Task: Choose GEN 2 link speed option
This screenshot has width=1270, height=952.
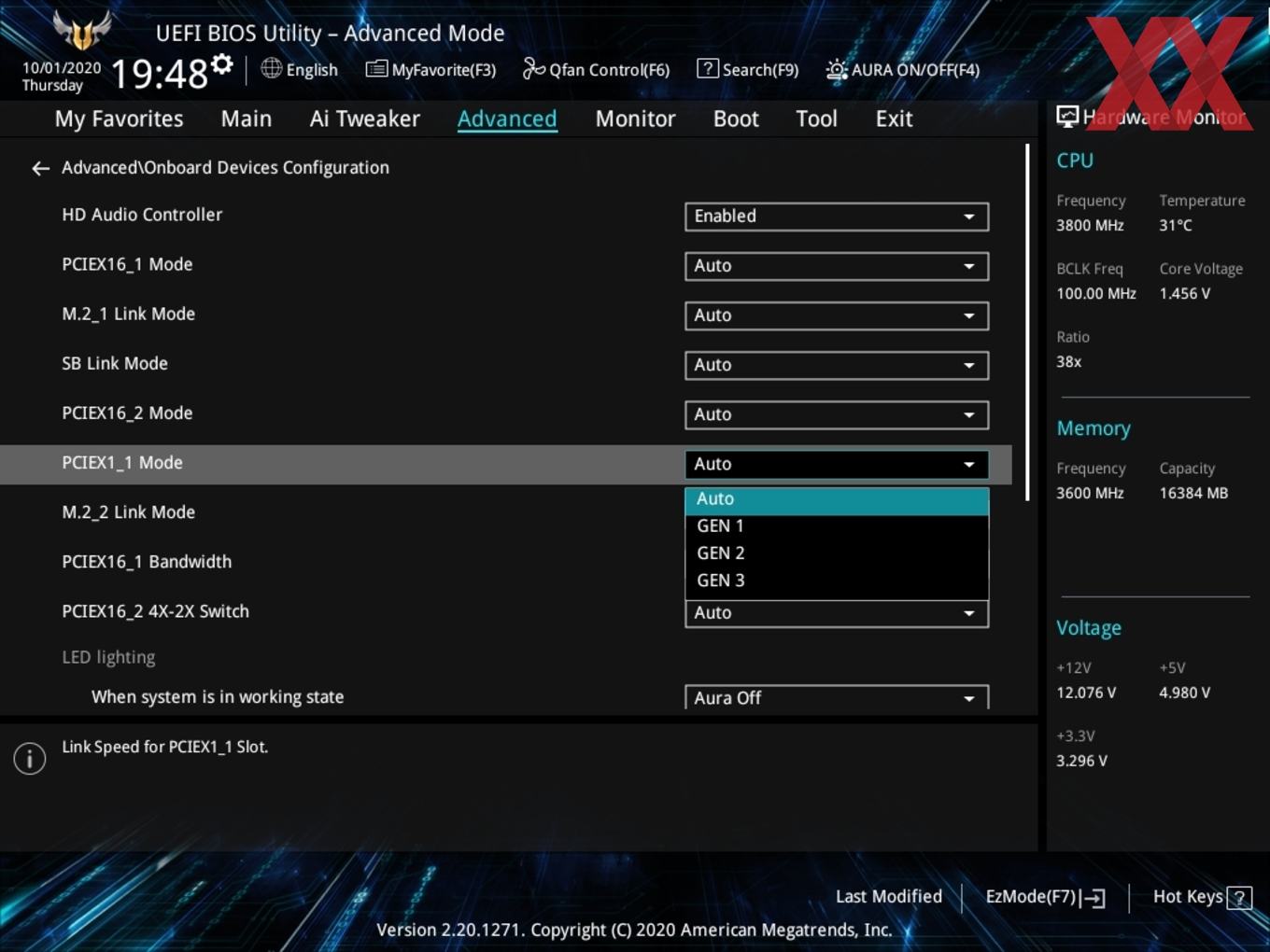Action: (837, 553)
